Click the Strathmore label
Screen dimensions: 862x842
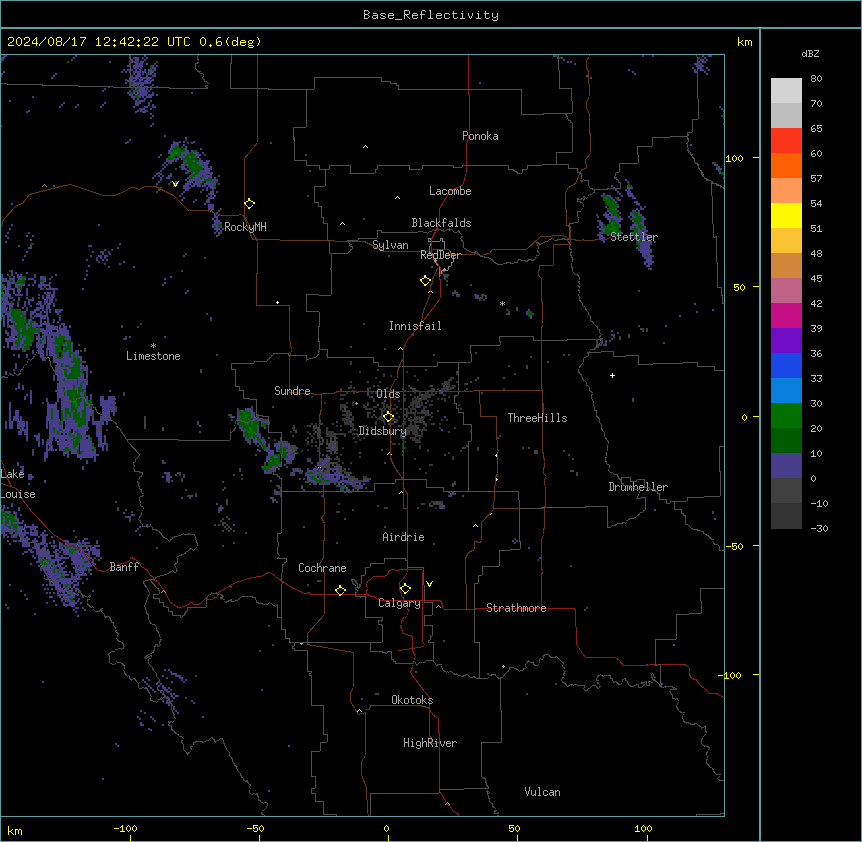(x=516, y=608)
